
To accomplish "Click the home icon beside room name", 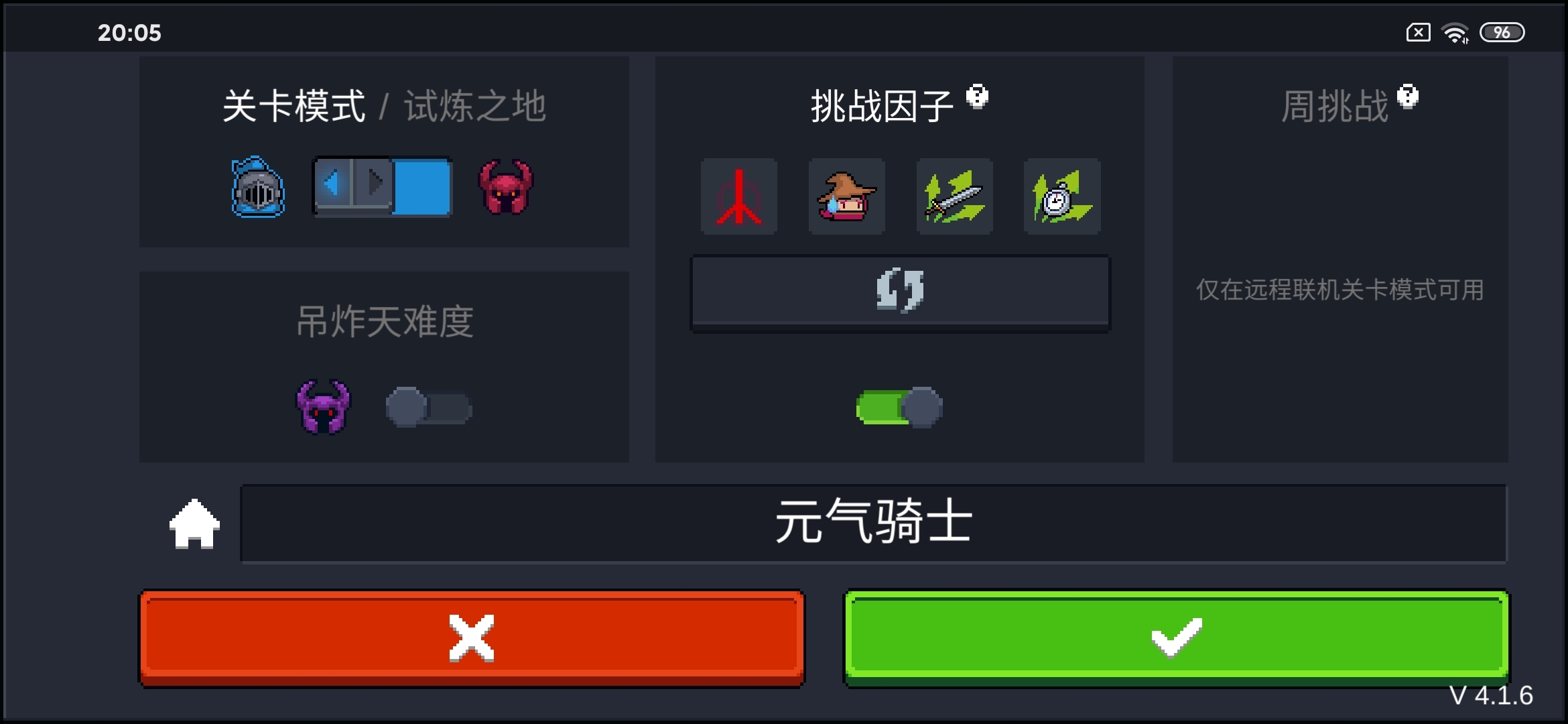I will (x=194, y=524).
